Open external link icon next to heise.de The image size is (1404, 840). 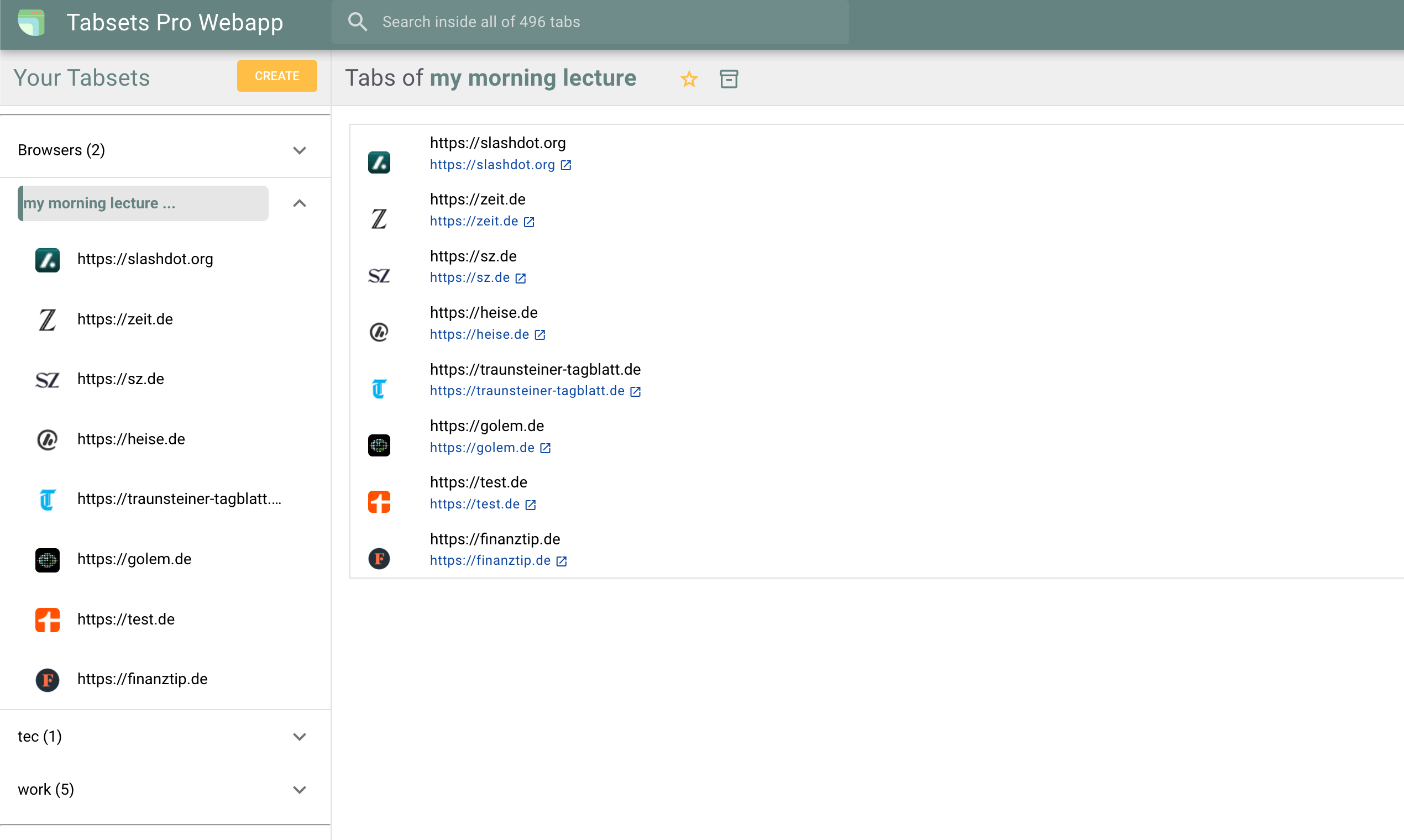[x=540, y=335]
